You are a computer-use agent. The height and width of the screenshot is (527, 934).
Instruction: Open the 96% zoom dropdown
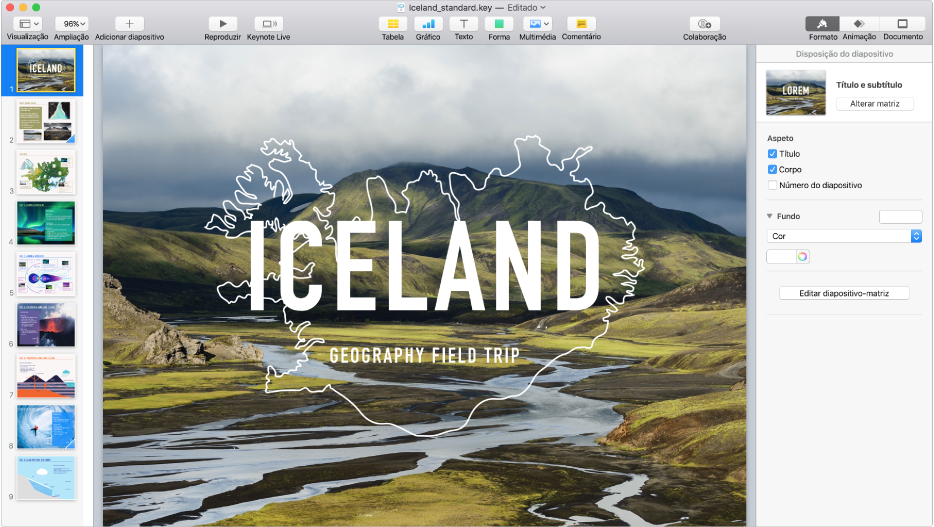pos(71,24)
